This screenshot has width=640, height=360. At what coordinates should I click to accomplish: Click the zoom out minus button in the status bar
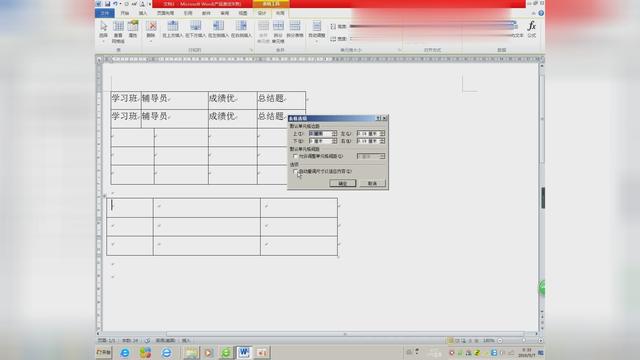[500, 340]
